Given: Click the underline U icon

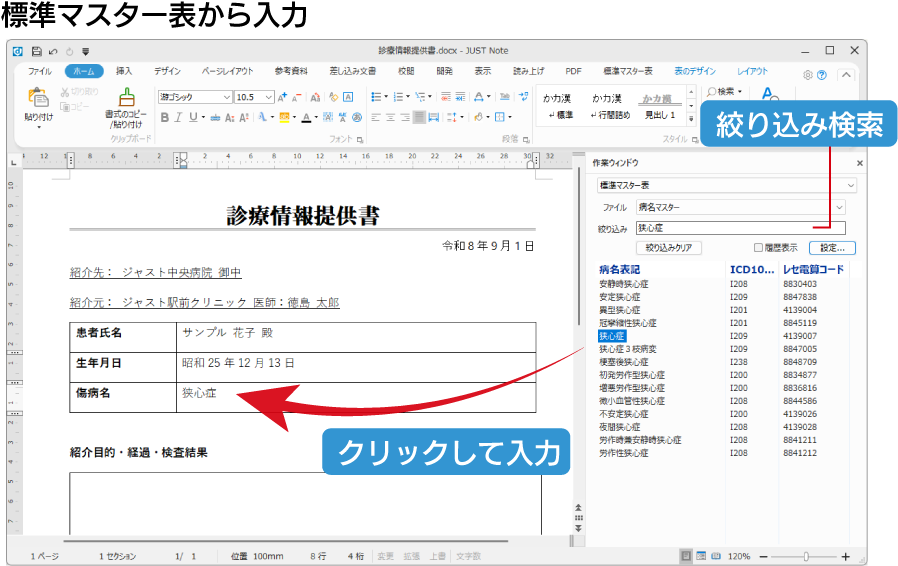Looking at the screenshot, I should 194,117.
